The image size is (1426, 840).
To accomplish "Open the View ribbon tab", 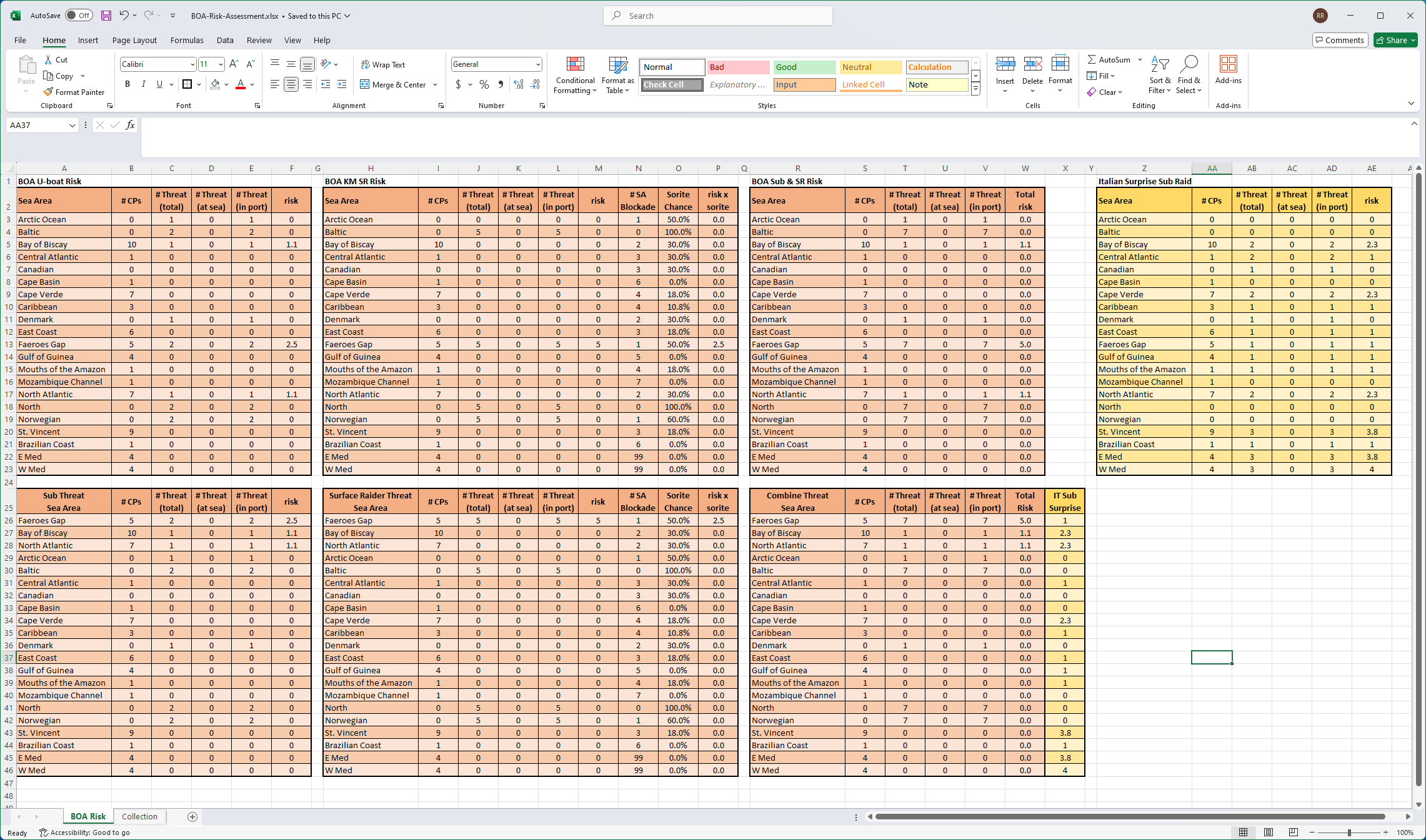I will pos(292,40).
